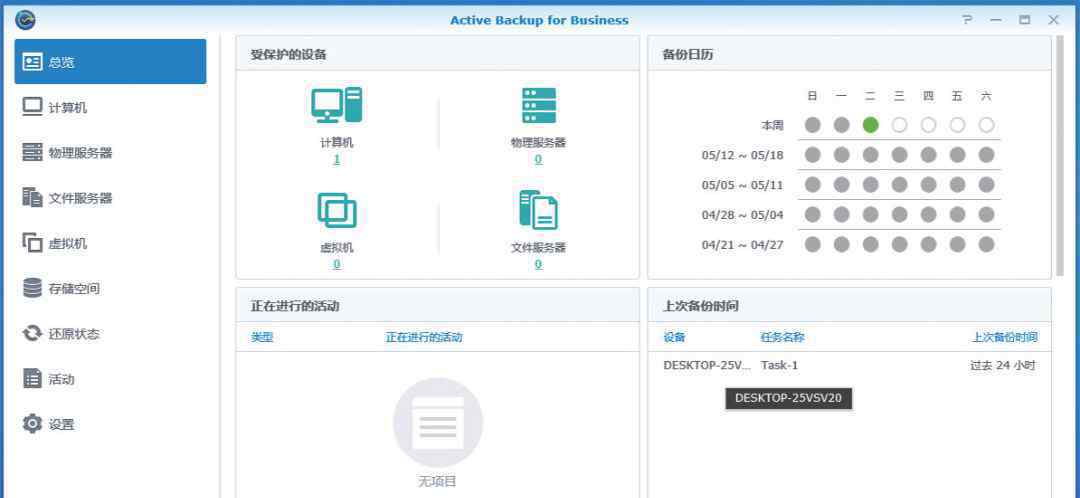Select the DESKTOP-25V Task-1 backup row
1080x498 pixels.
pos(848,365)
